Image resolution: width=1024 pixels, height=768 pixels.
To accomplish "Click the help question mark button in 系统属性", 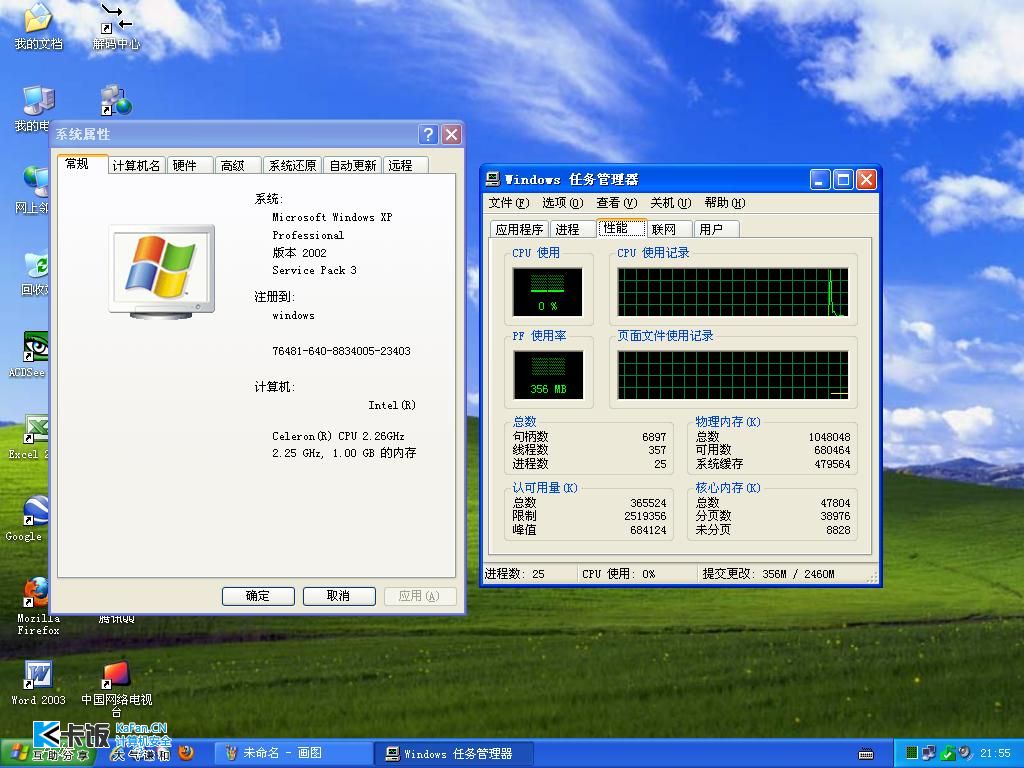I will coord(428,135).
